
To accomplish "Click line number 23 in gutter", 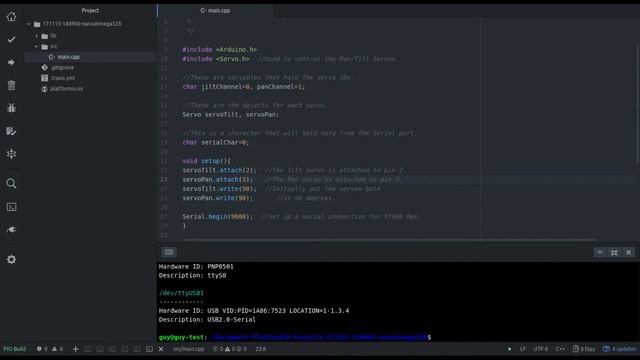I will coord(164,180).
